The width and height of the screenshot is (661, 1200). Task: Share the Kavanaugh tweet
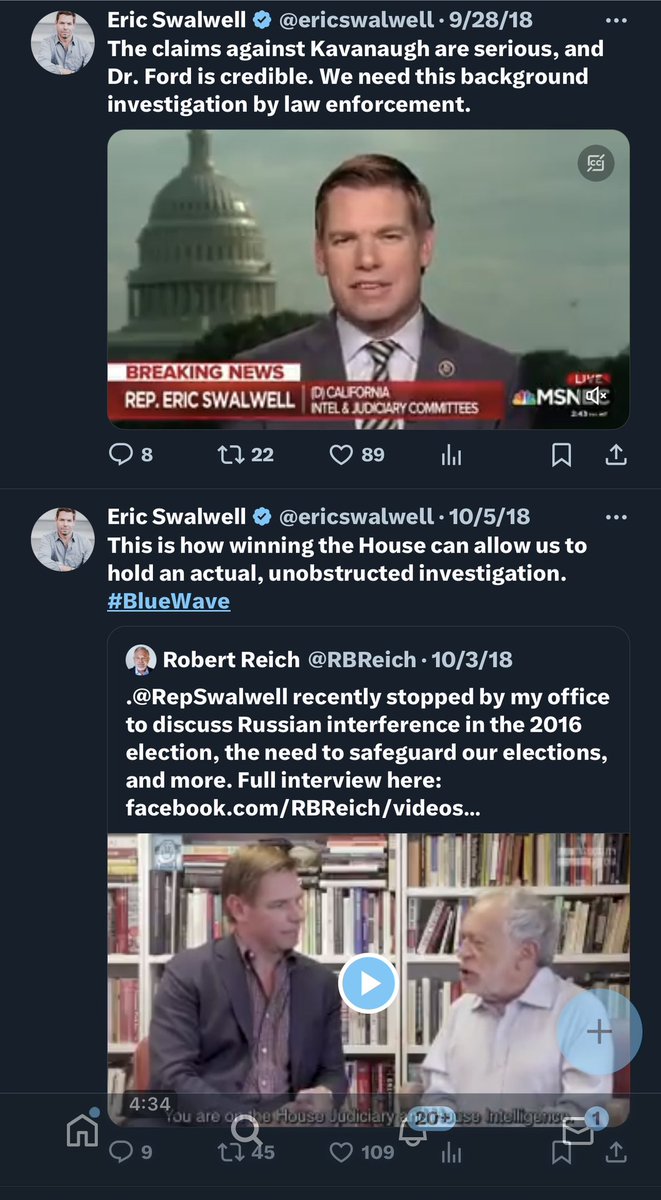point(617,455)
